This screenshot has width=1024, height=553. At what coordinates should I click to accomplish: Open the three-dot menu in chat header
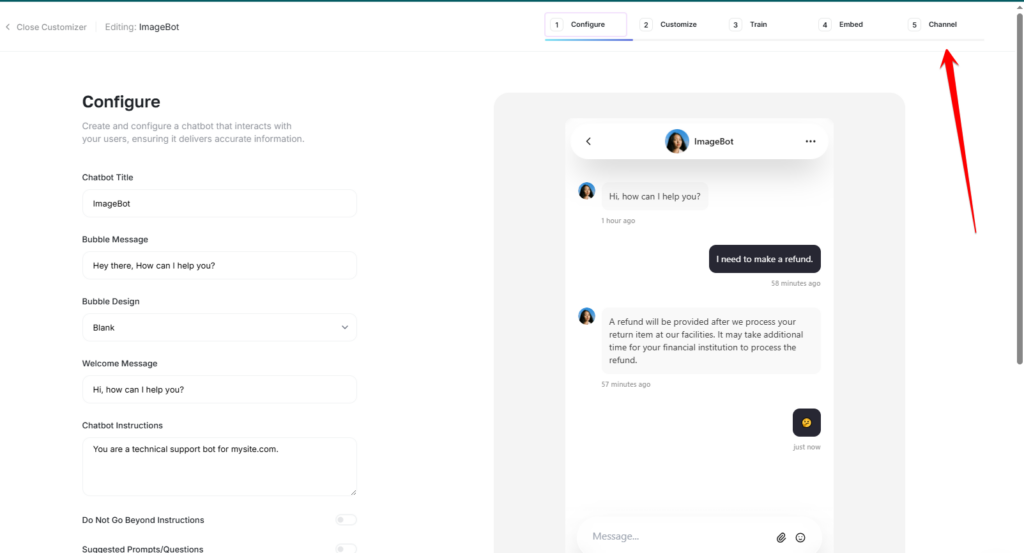click(x=810, y=142)
